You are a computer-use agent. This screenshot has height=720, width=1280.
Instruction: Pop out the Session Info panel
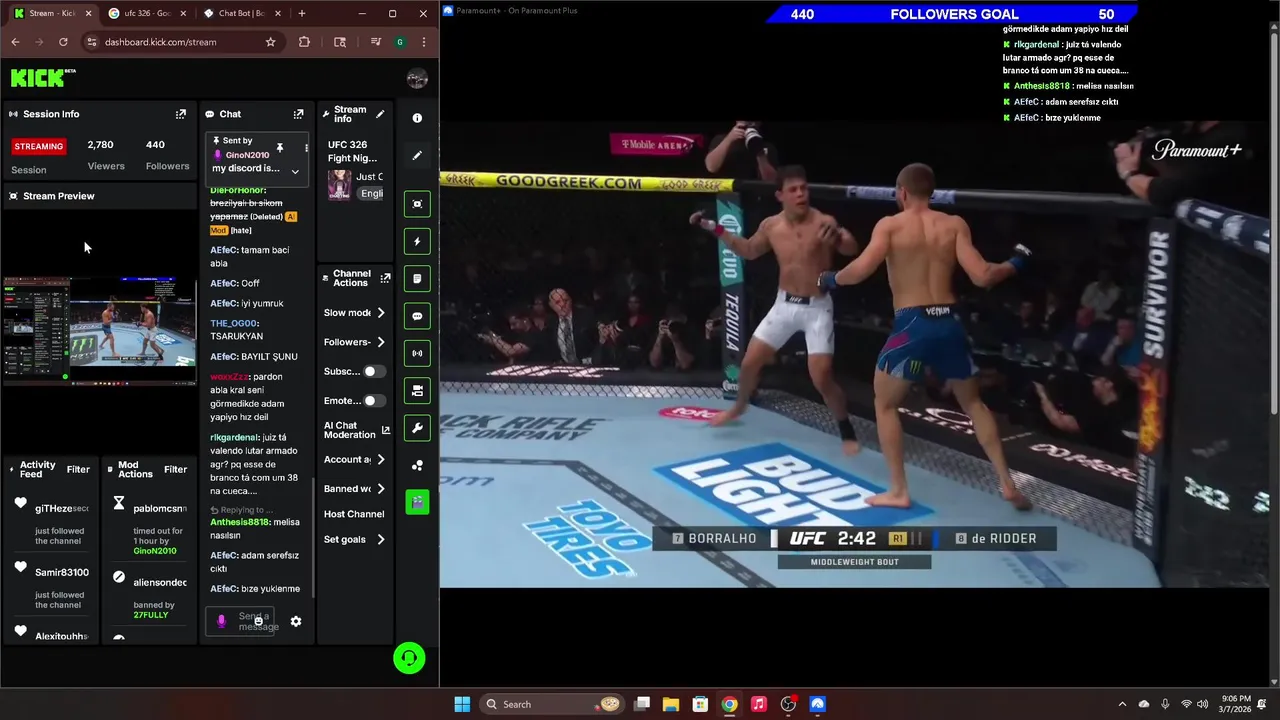point(181,114)
